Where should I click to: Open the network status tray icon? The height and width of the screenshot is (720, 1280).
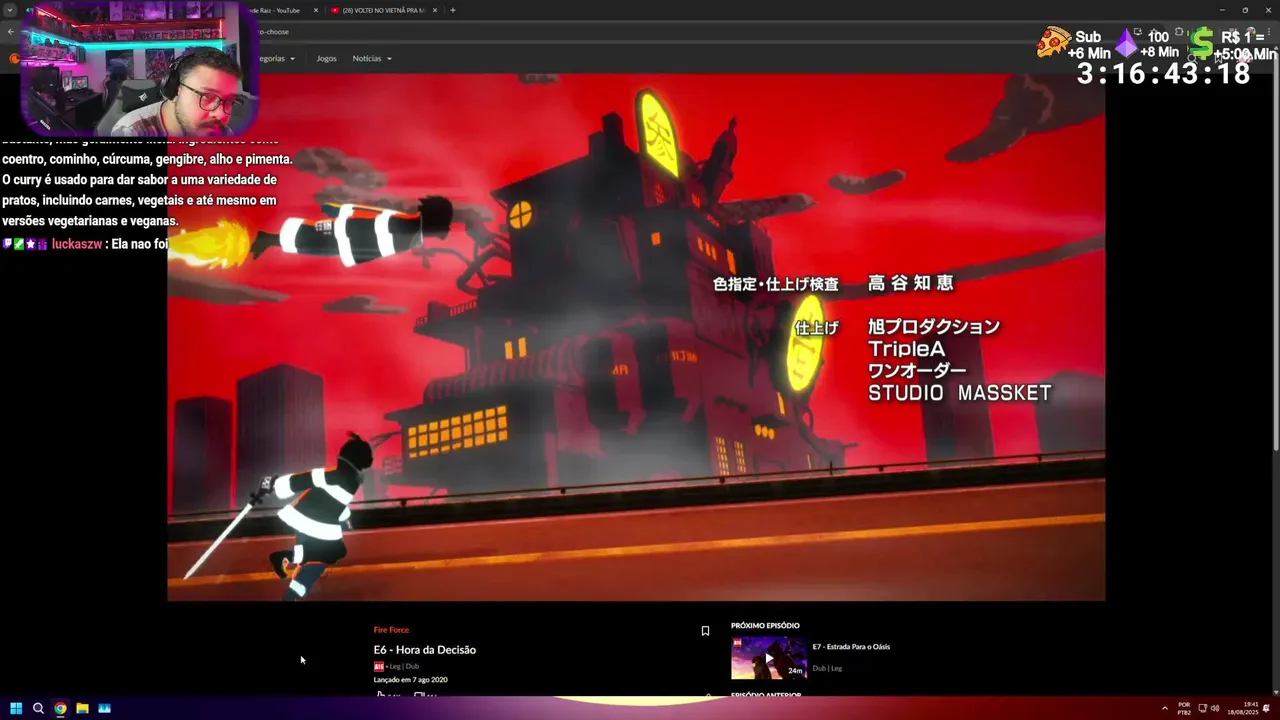click(x=1203, y=708)
